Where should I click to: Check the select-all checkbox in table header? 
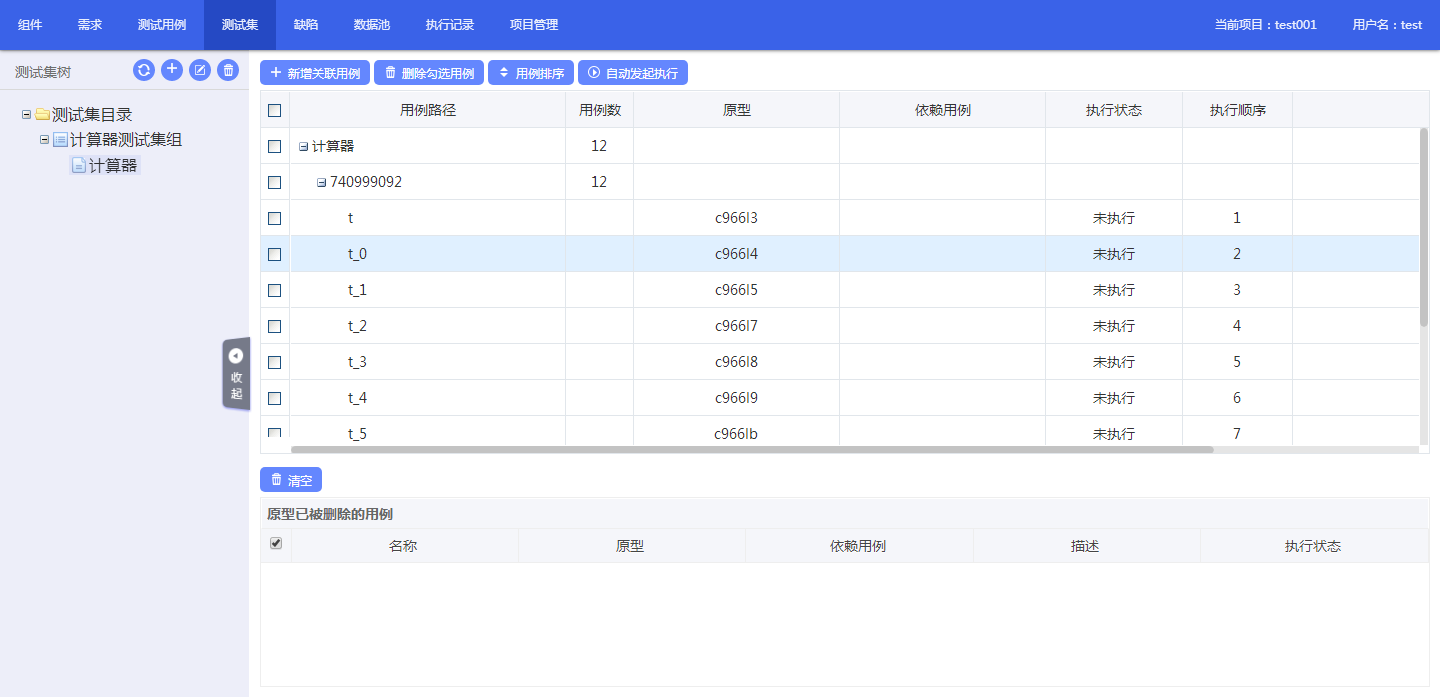coord(275,110)
